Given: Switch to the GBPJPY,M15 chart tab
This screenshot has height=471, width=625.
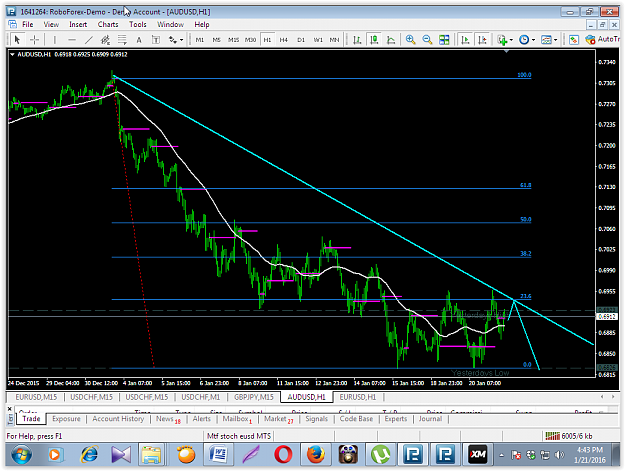Looking at the screenshot, I should click(254, 397).
